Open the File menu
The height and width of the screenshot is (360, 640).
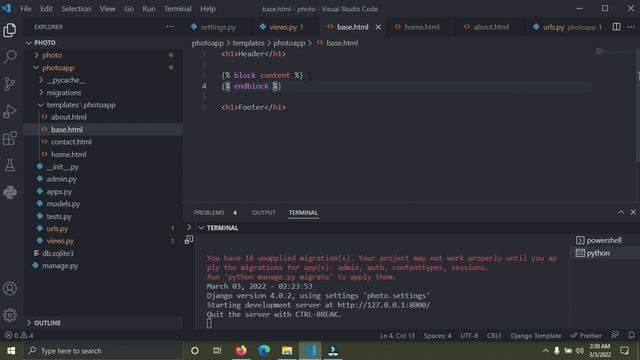(26, 9)
